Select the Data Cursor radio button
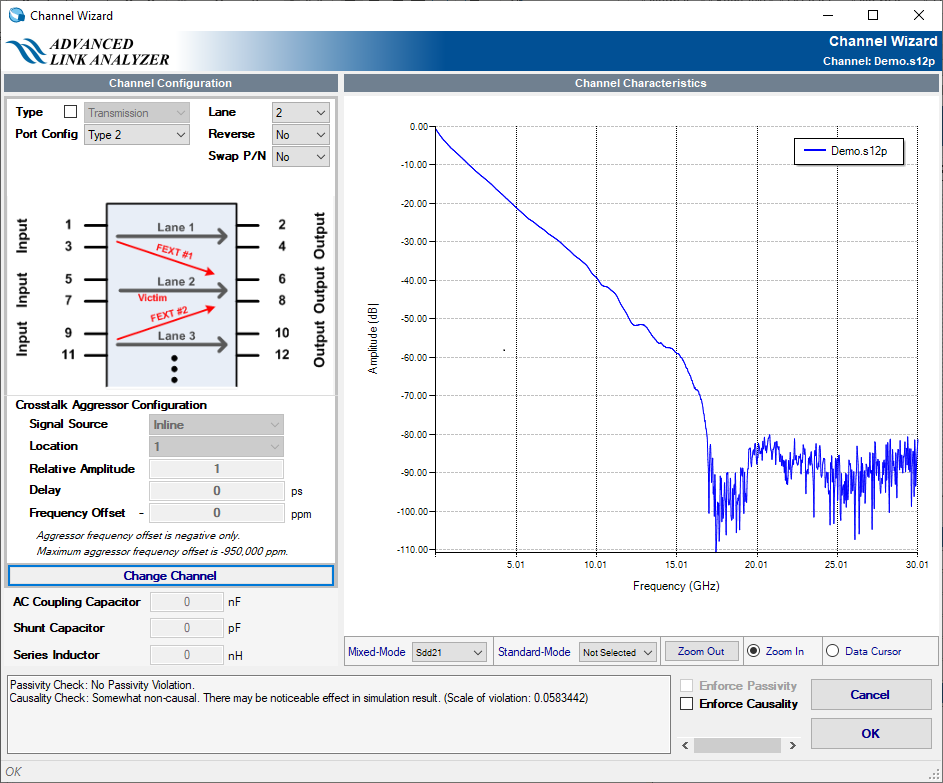Viewport: 943px width, 783px height. click(832, 651)
